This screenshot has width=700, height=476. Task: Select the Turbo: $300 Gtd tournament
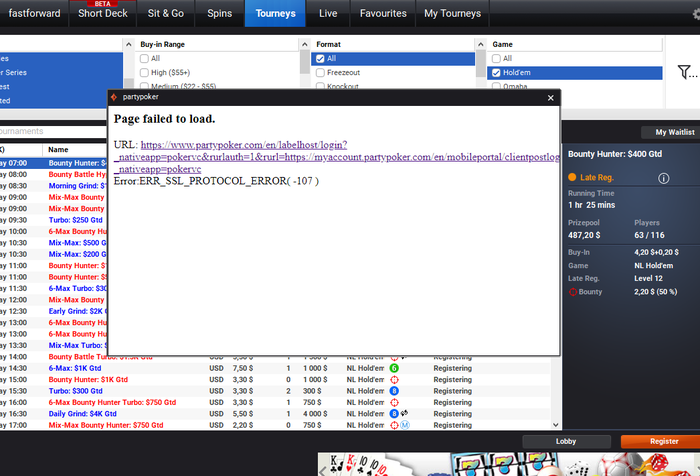pos(275,391)
